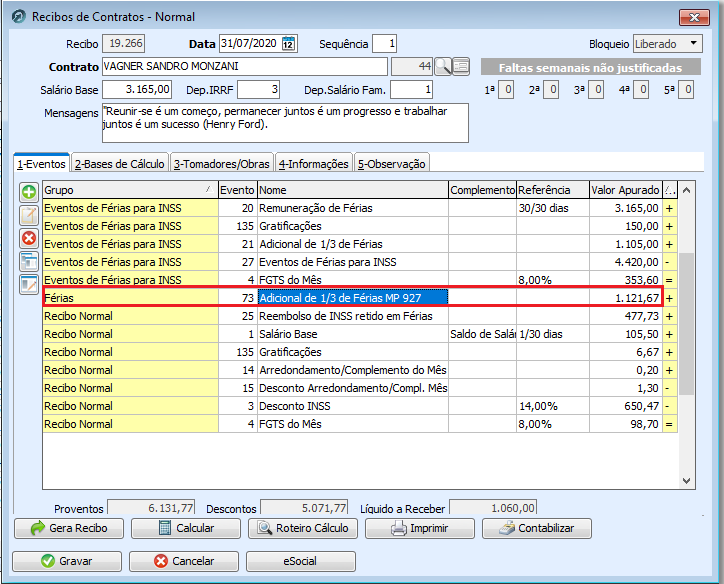Open the contract details card icon
724x584 pixels.
point(461,66)
